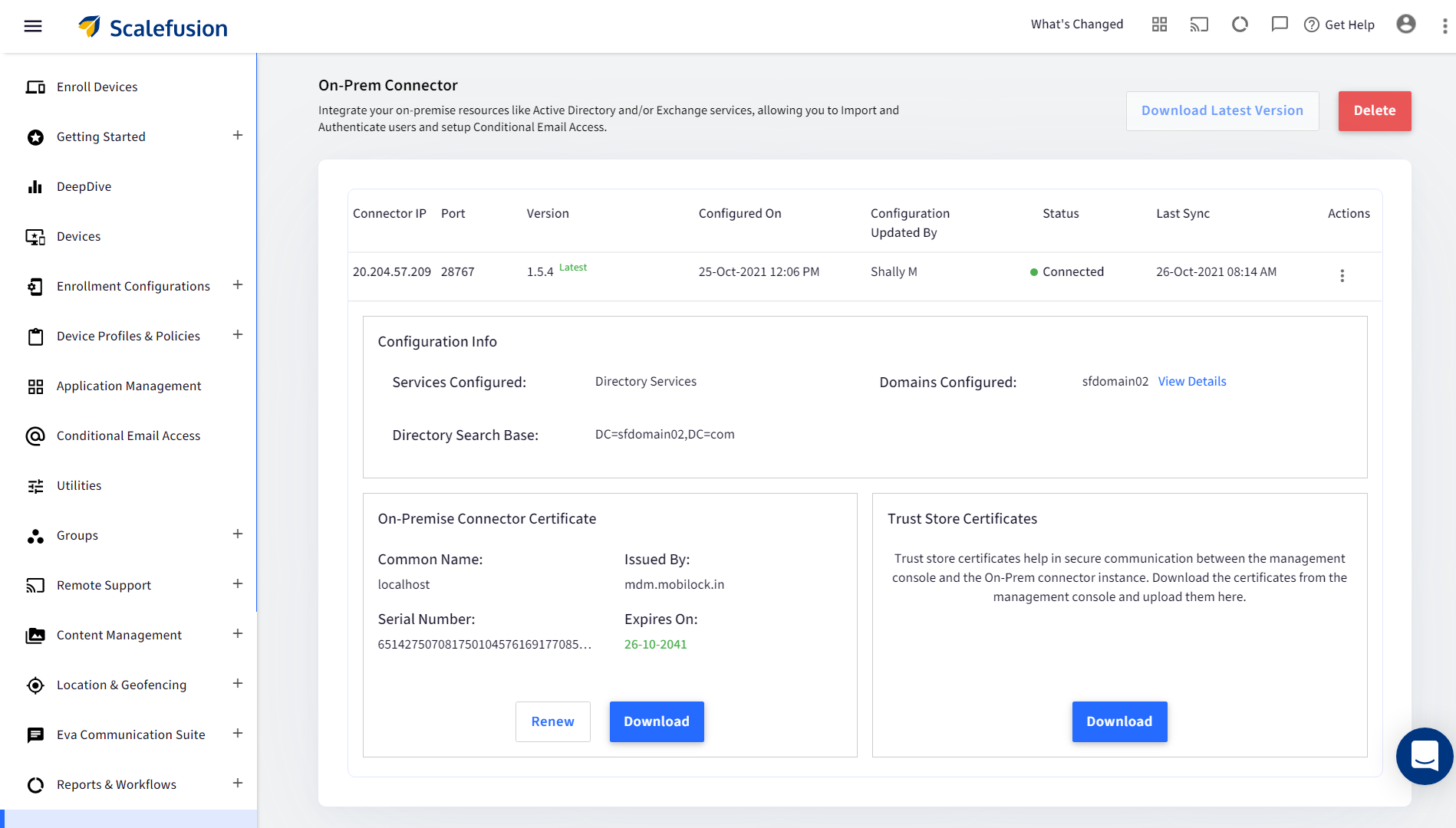Click the Device Profiles clipboard icon

click(x=35, y=337)
